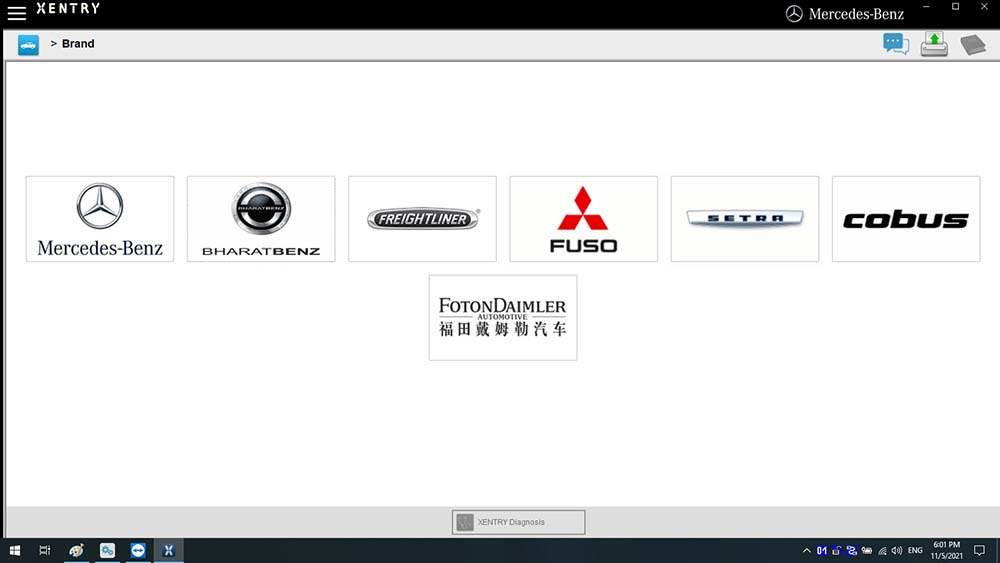Select the Mercedes-Benz brand tile
1000x563 pixels.
(x=100, y=219)
